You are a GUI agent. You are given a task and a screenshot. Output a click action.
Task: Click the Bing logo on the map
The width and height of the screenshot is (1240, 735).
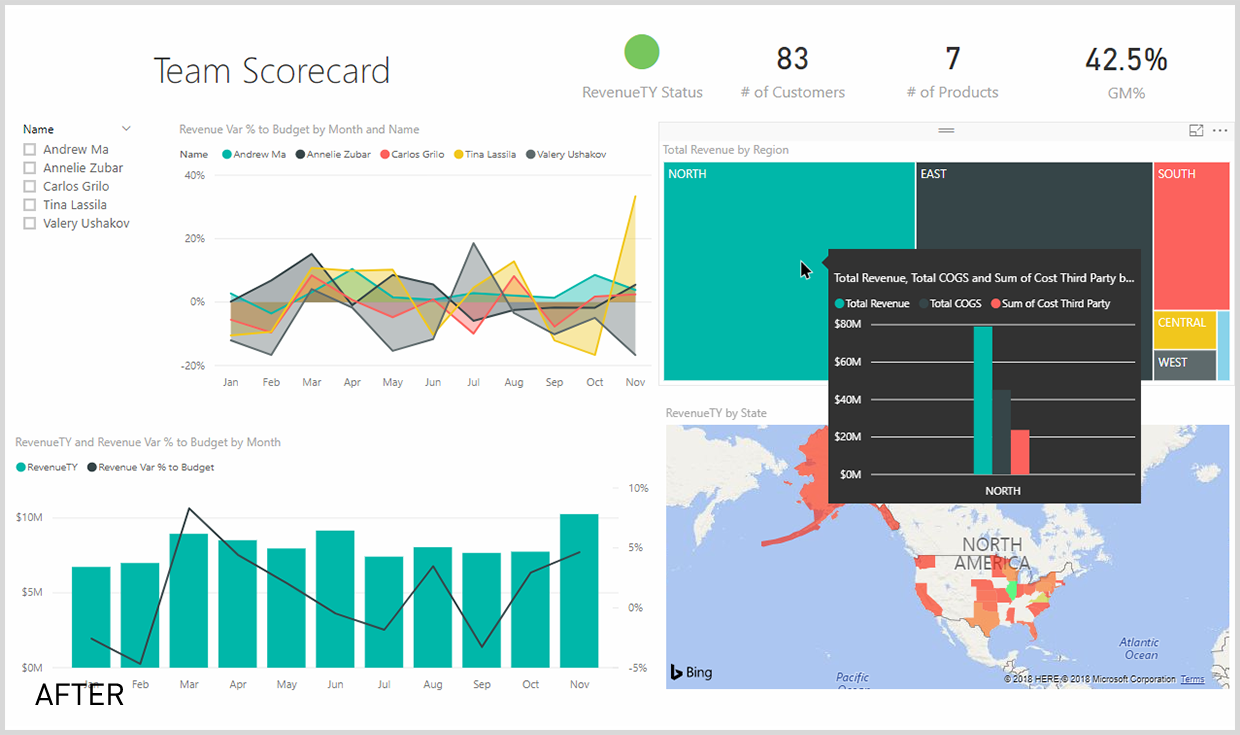[691, 672]
